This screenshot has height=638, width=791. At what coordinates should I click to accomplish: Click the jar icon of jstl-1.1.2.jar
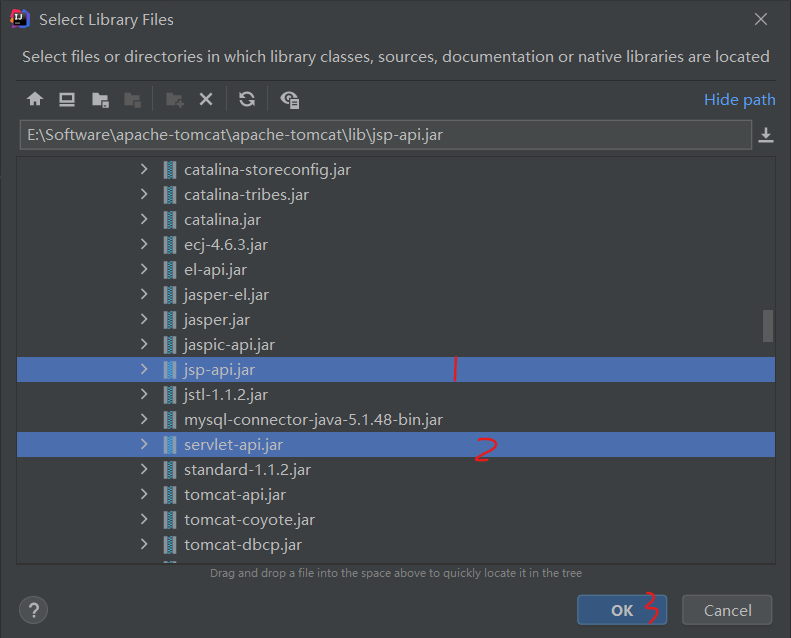click(170, 394)
